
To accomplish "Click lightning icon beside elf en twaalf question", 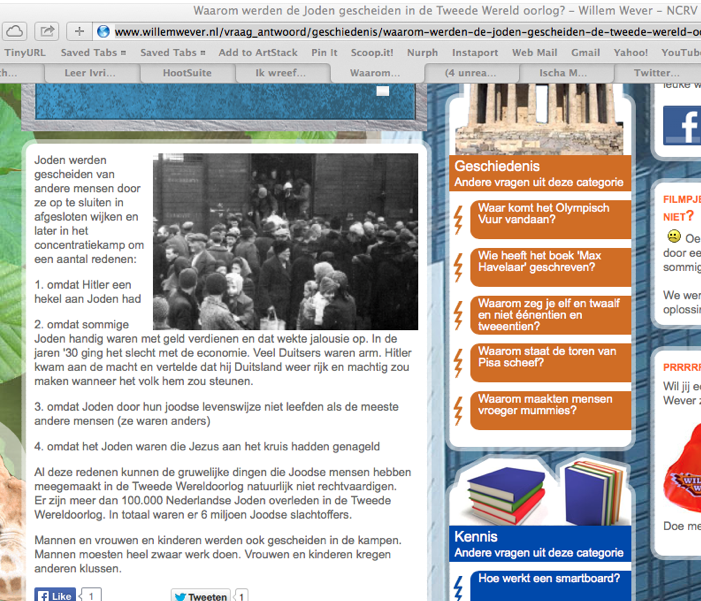I will point(458,315).
